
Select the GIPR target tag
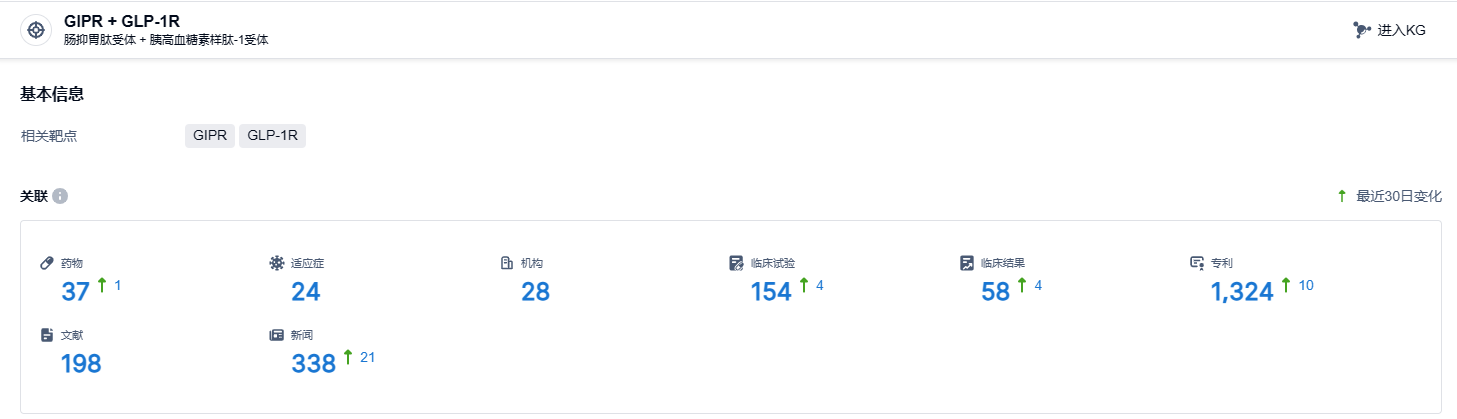click(x=210, y=136)
